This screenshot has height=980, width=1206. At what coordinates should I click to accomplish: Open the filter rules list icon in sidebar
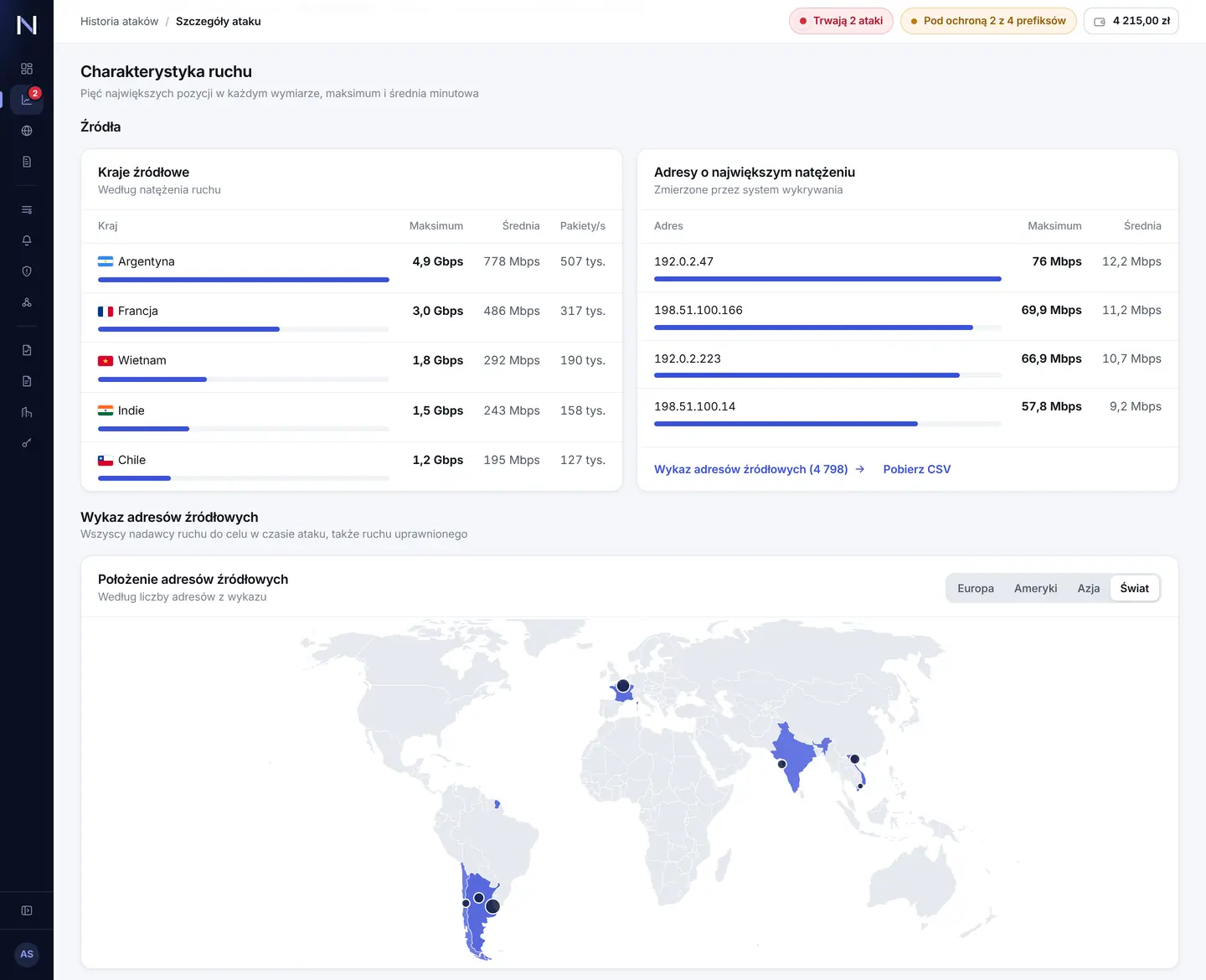(27, 209)
